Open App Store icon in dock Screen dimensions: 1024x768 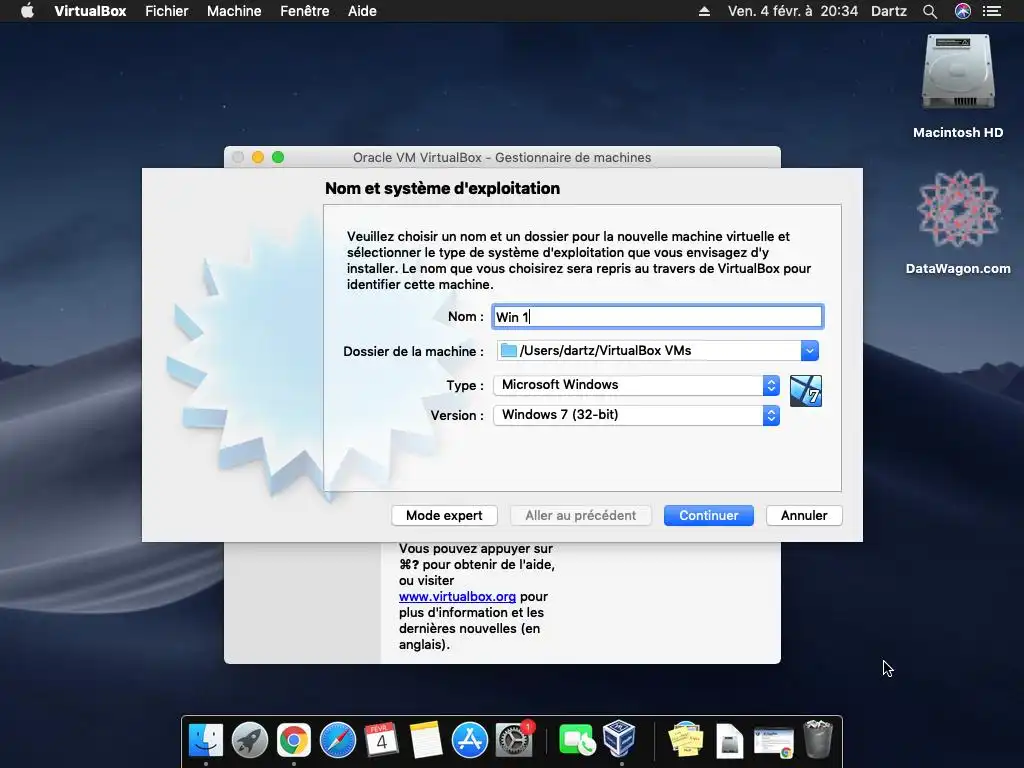470,740
